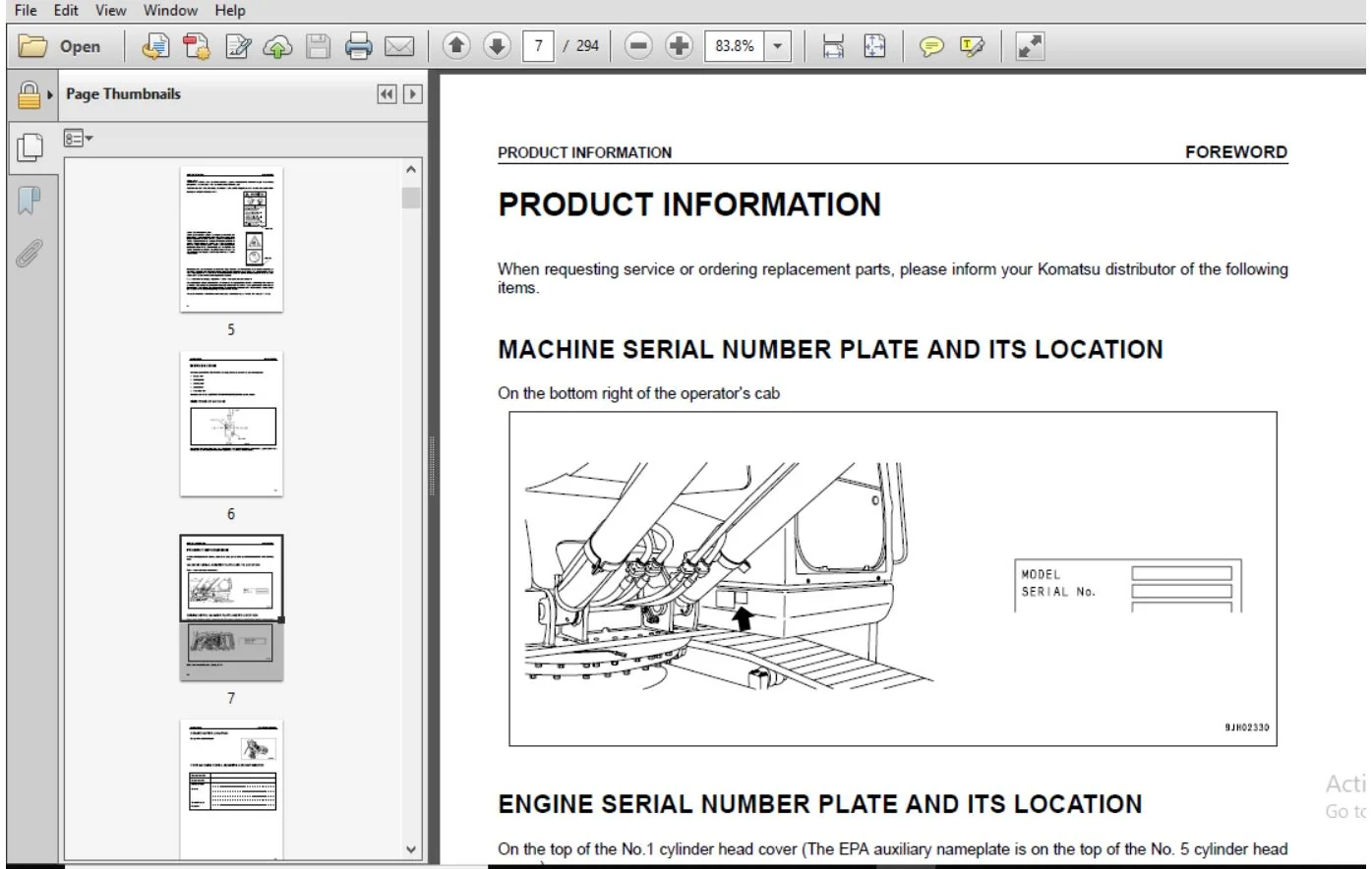Open the Window menu
The width and height of the screenshot is (1372, 869).
(x=170, y=10)
